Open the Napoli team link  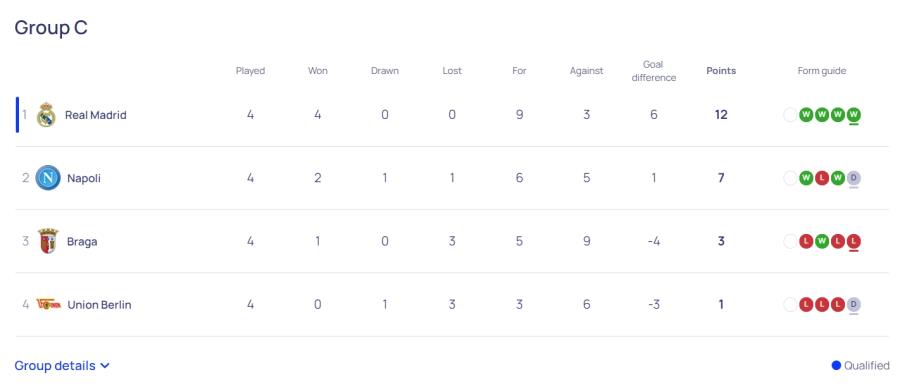(84, 178)
